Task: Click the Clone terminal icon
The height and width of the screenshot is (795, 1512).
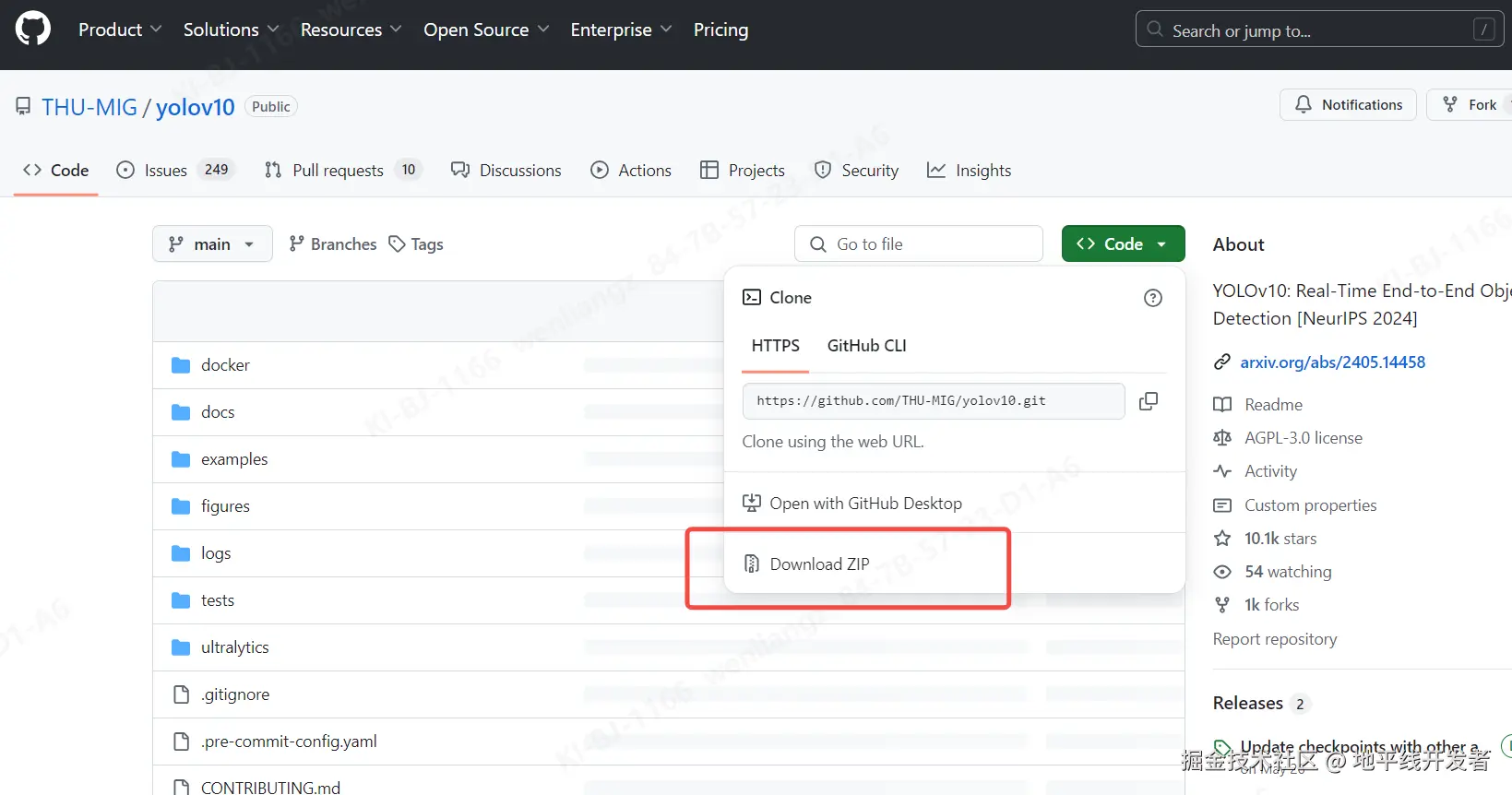Action: coord(752,297)
